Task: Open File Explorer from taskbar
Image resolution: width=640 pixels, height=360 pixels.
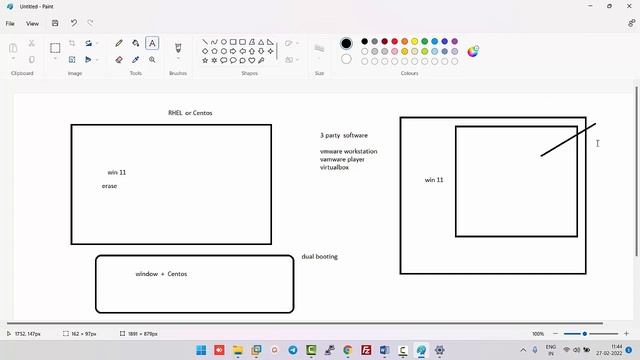Action: tap(238, 350)
